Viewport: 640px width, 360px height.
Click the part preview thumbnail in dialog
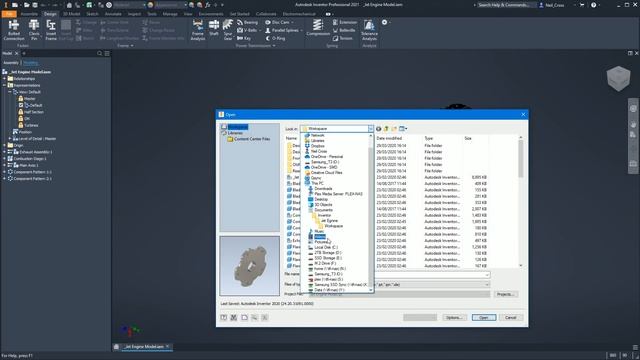click(250, 266)
